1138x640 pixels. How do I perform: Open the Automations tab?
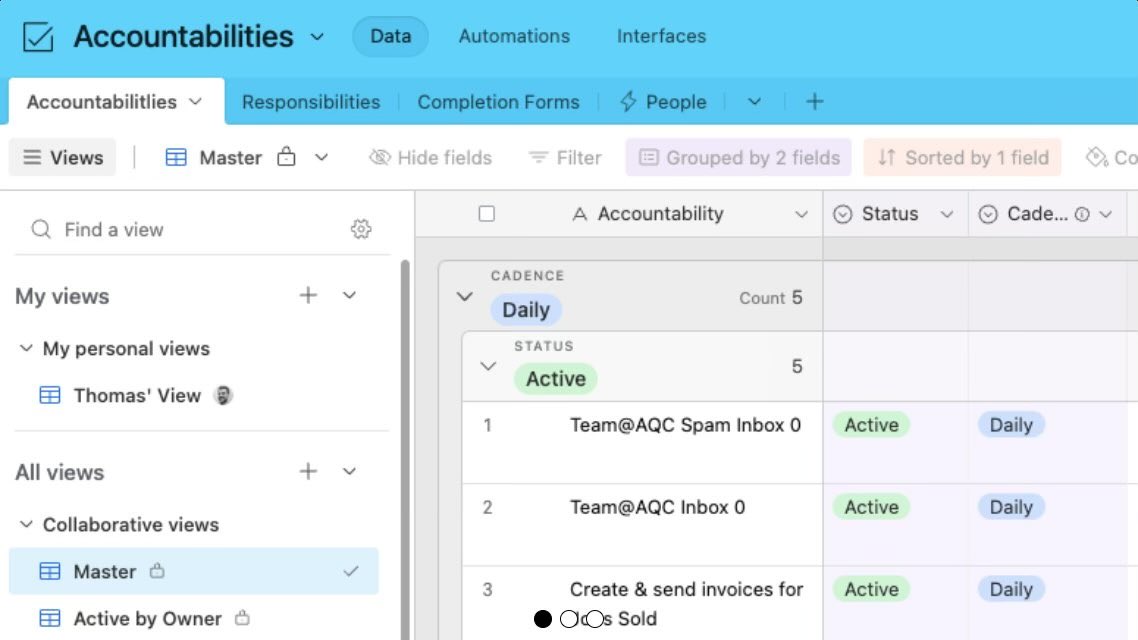[x=514, y=36]
